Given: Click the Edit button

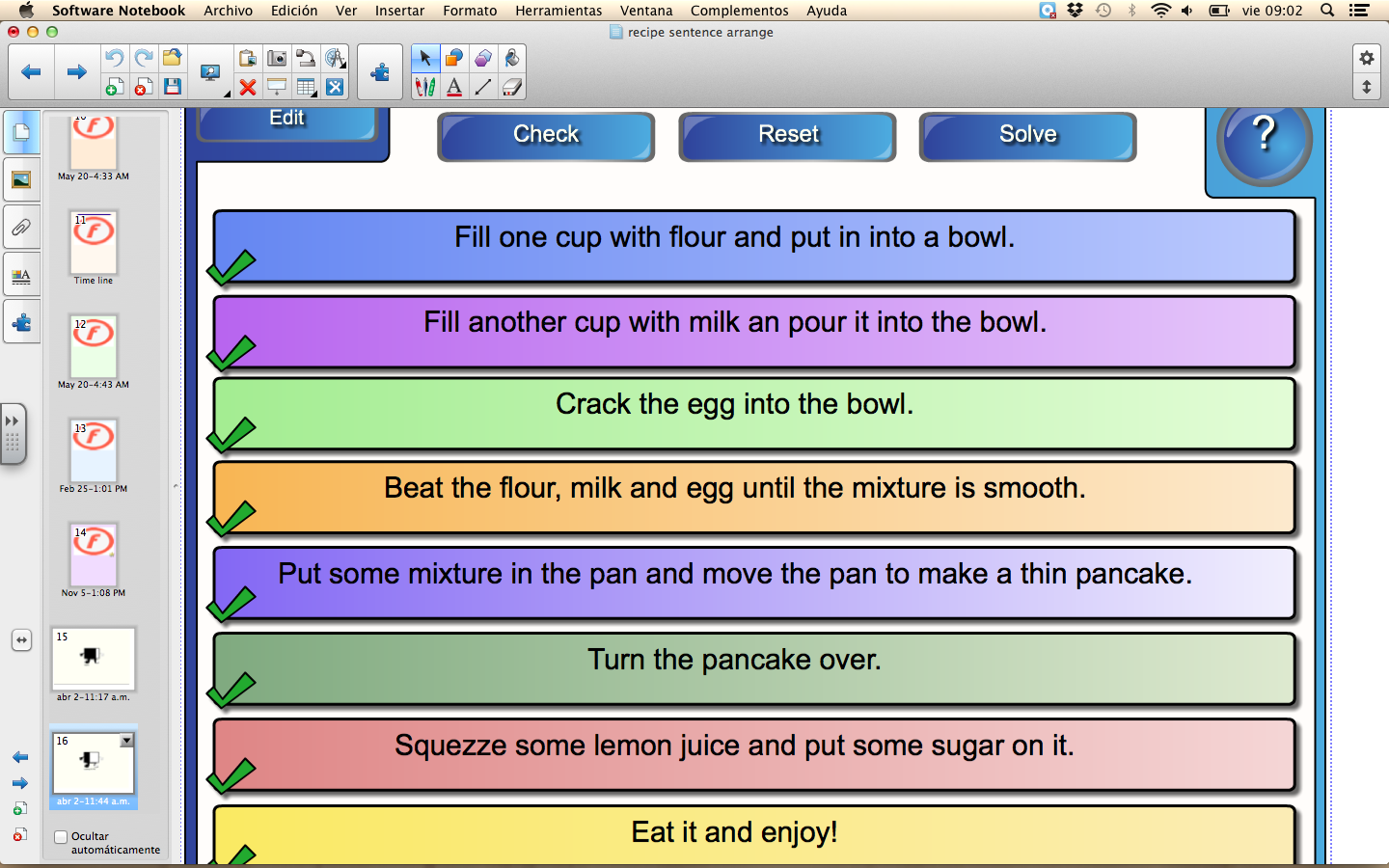Looking at the screenshot, I should point(286,123).
